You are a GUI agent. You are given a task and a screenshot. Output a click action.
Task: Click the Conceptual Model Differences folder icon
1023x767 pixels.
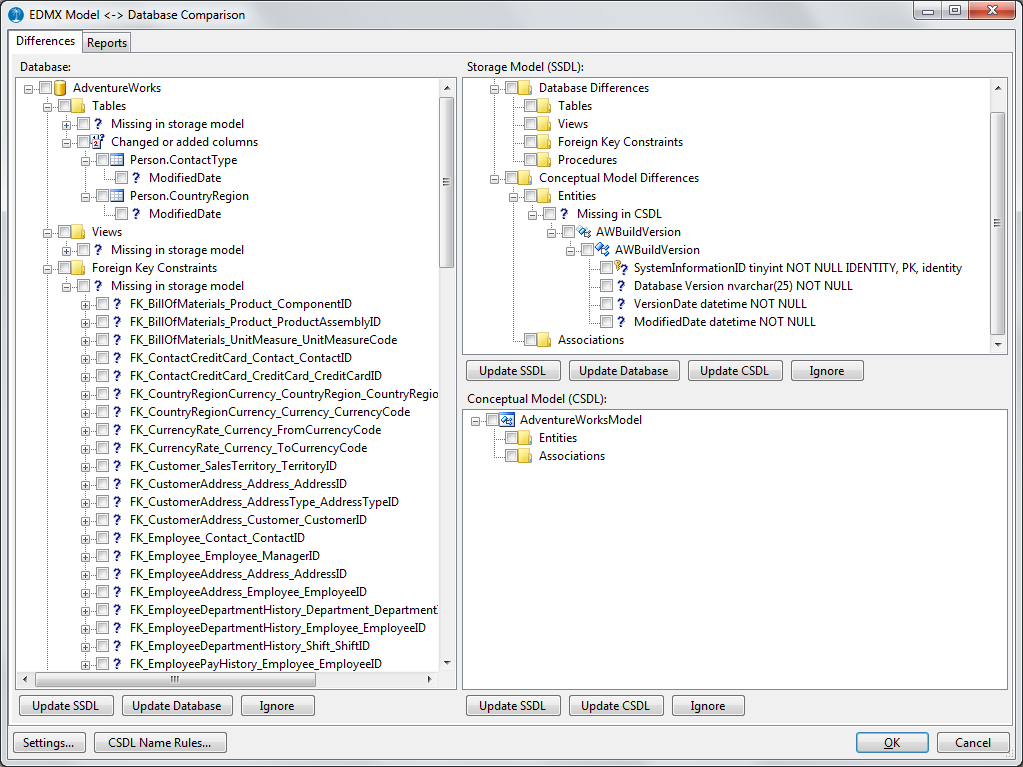(x=525, y=177)
